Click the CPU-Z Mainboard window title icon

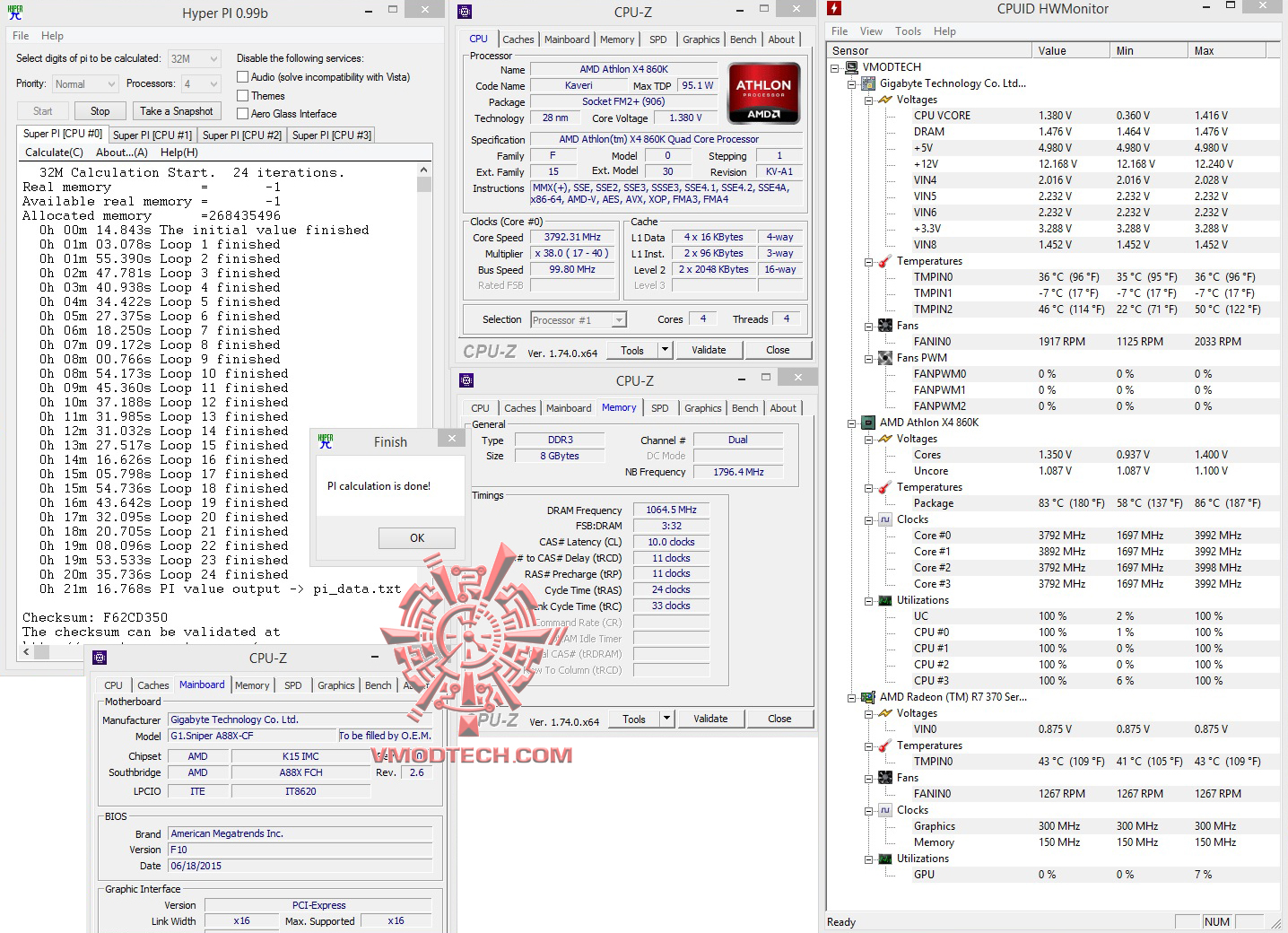(100, 658)
